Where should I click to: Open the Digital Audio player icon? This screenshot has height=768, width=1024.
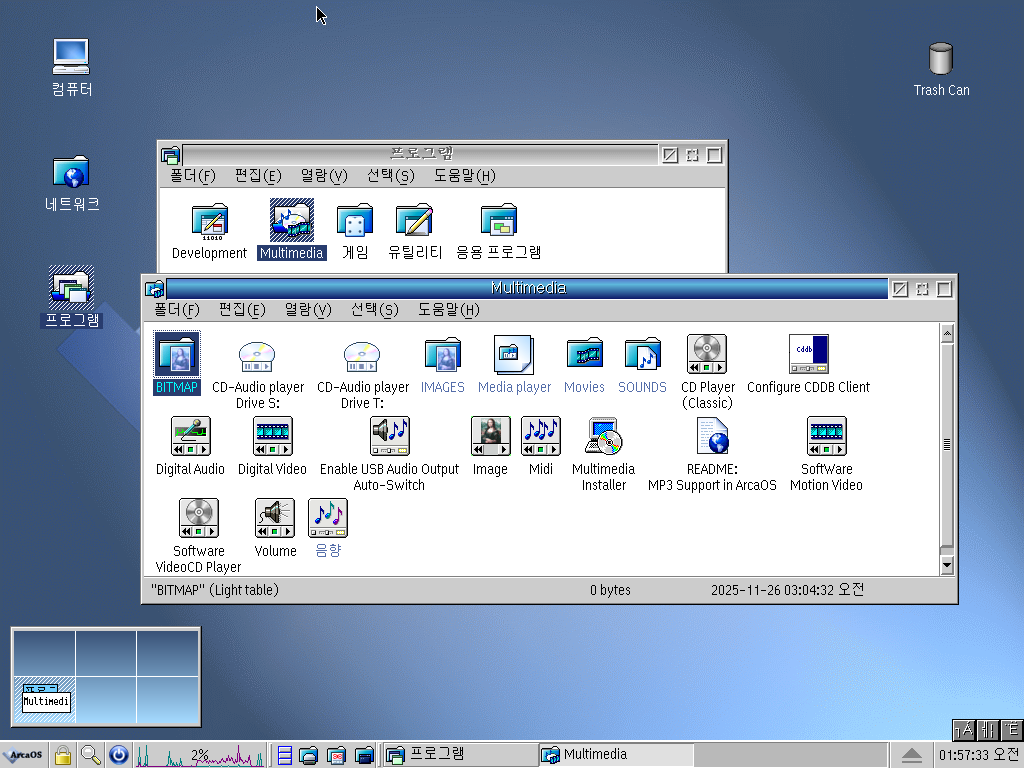(x=190, y=437)
